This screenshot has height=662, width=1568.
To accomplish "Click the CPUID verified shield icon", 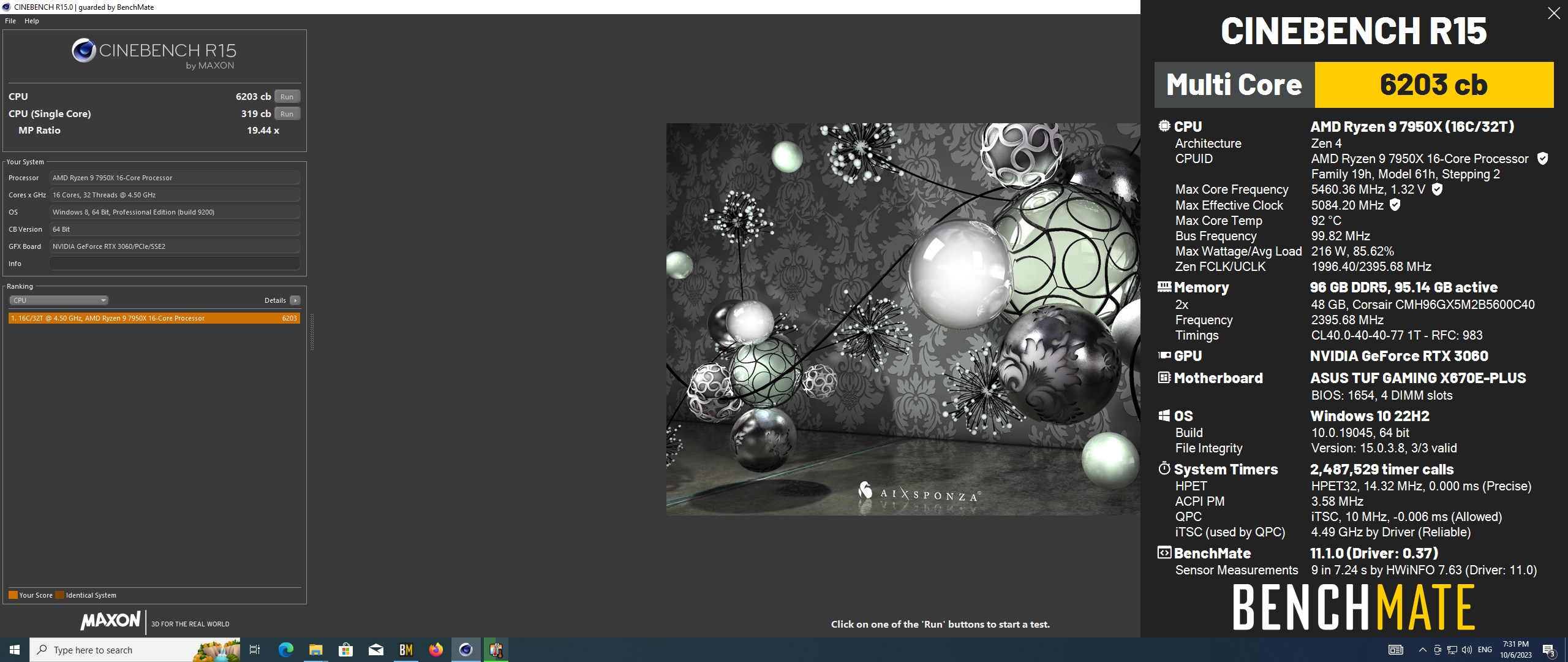I will pos(1543,159).
